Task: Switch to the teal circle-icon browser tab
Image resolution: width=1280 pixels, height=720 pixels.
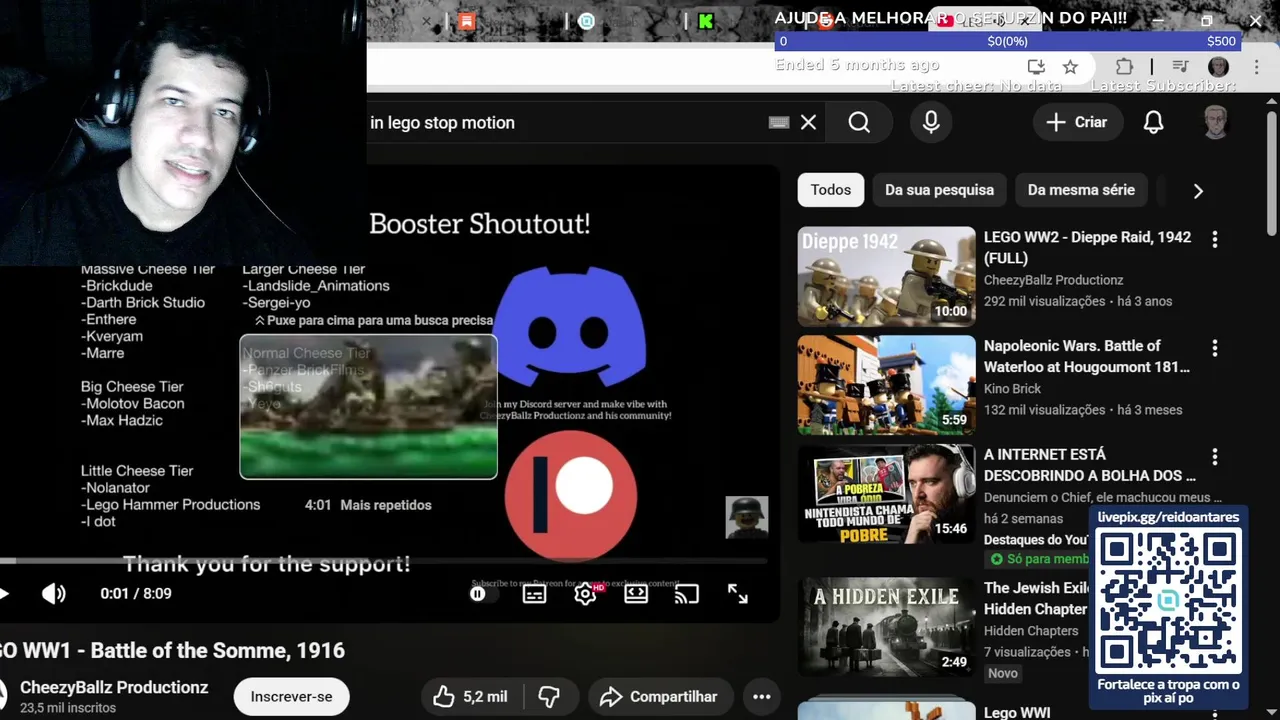Action: 587,21
